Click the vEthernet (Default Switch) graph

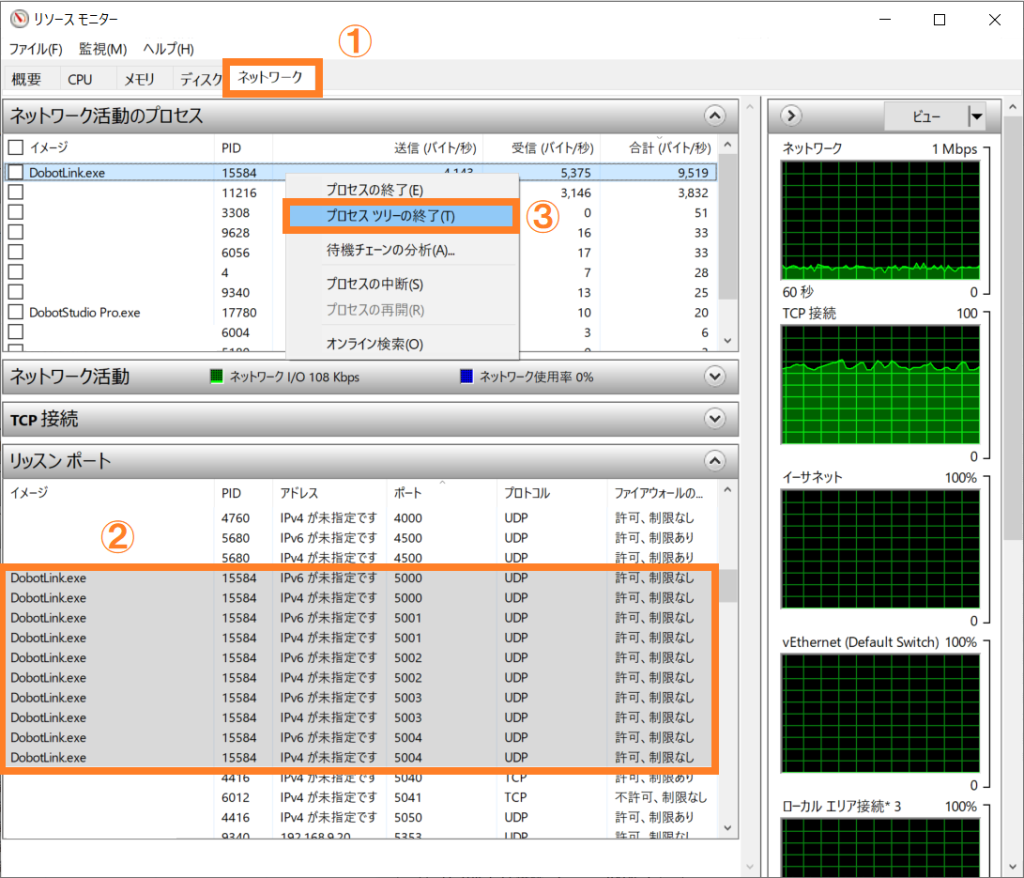pos(880,714)
